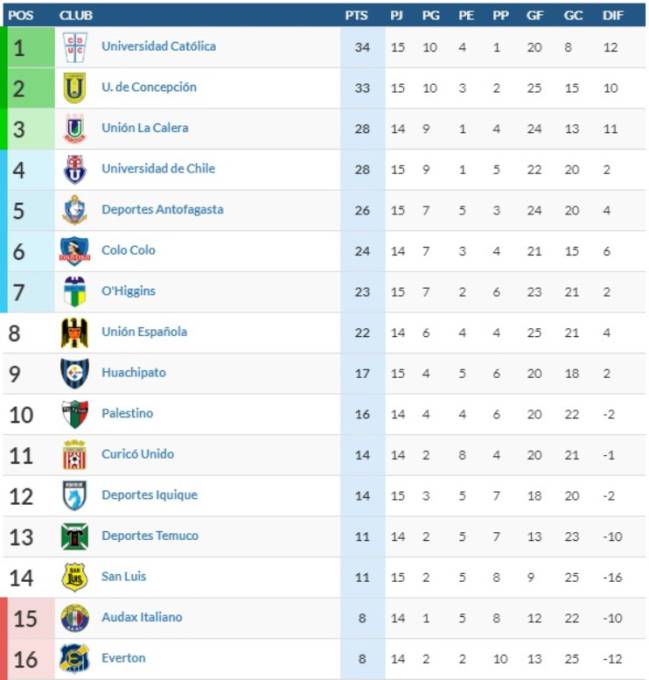Click the Palestino club crest icon

click(75, 414)
